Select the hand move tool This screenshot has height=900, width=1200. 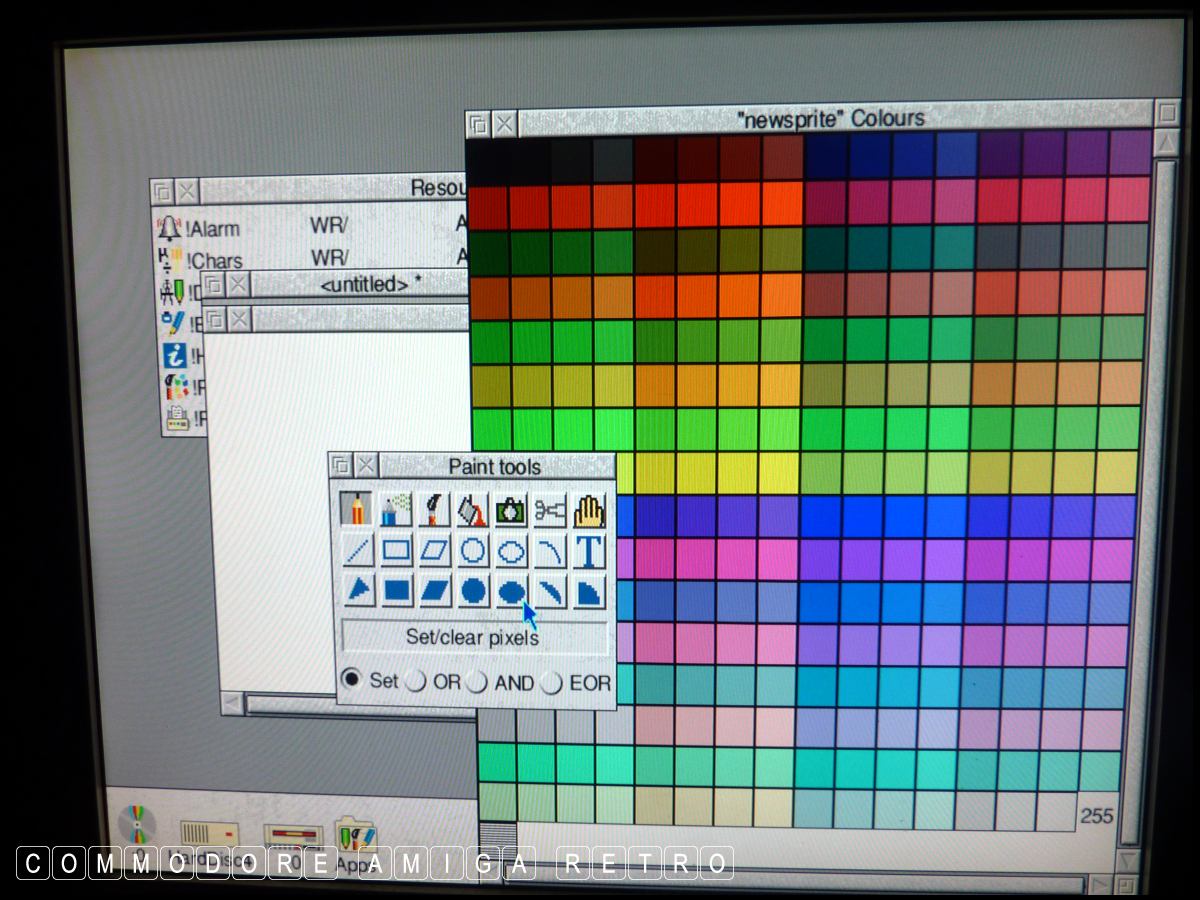coord(589,510)
